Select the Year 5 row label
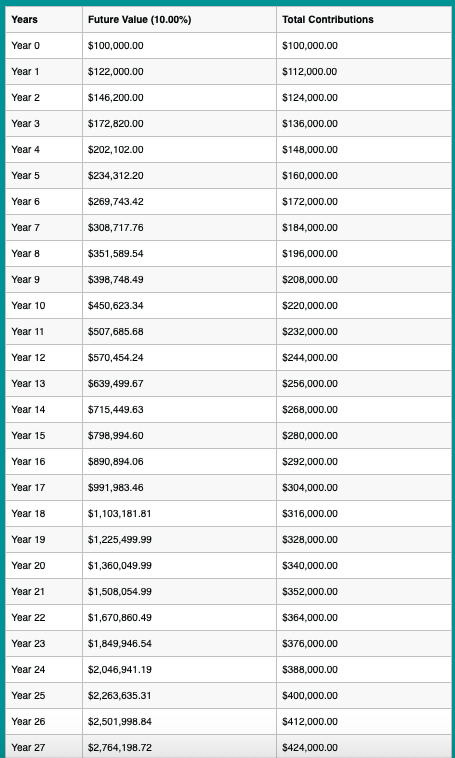 tap(26, 175)
